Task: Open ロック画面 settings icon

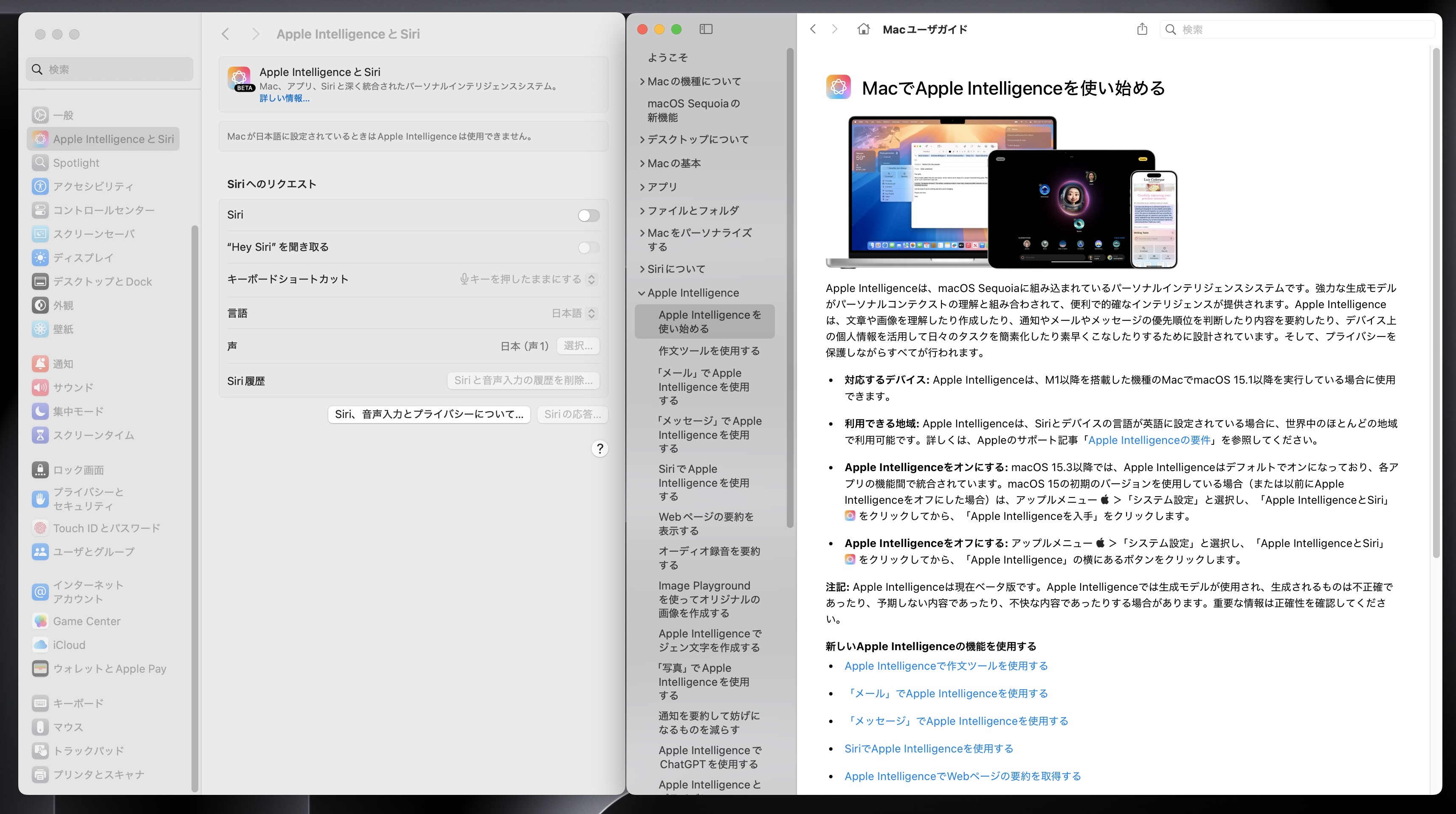Action: pos(40,470)
